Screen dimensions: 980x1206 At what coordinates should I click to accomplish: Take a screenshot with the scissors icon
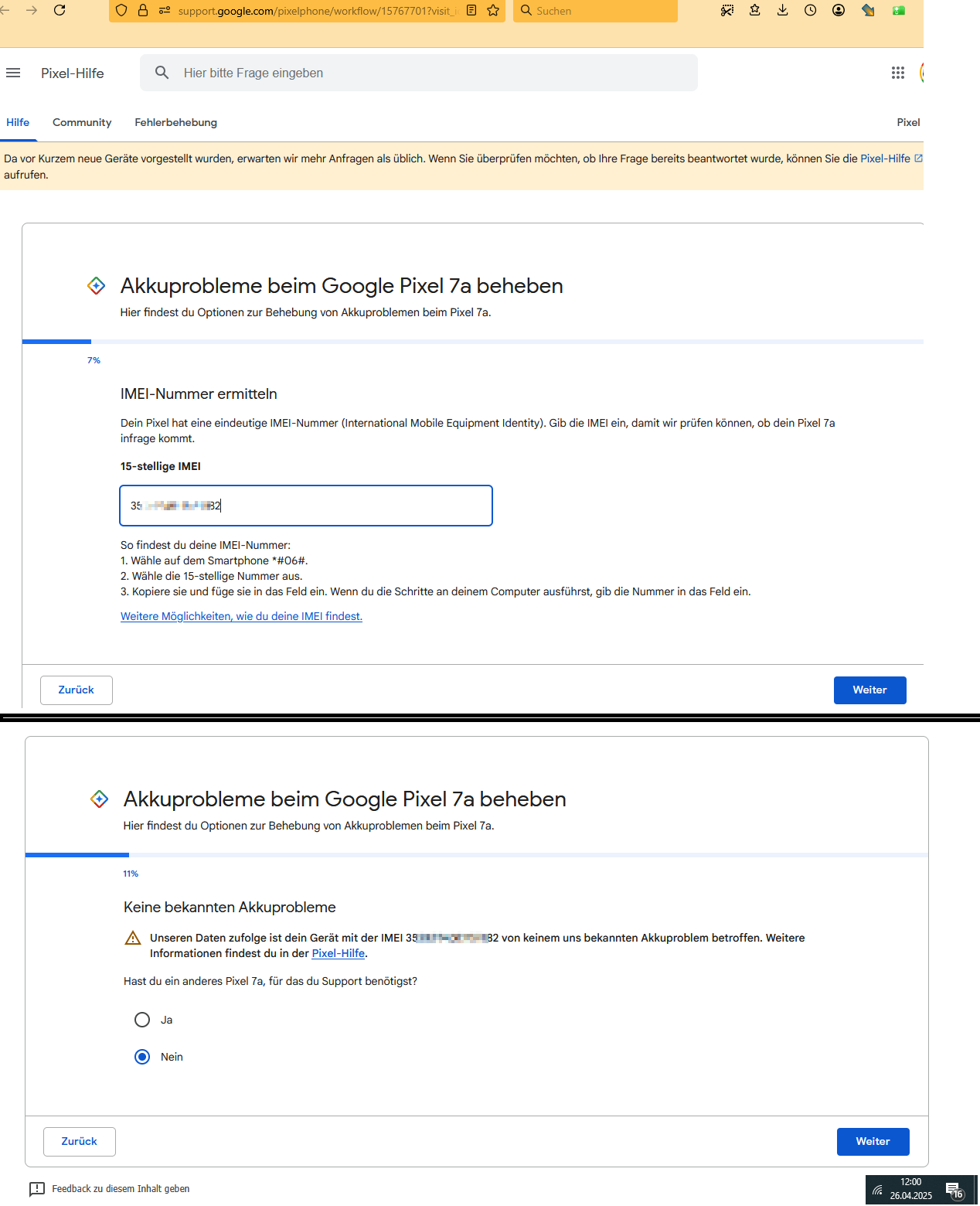(726, 10)
